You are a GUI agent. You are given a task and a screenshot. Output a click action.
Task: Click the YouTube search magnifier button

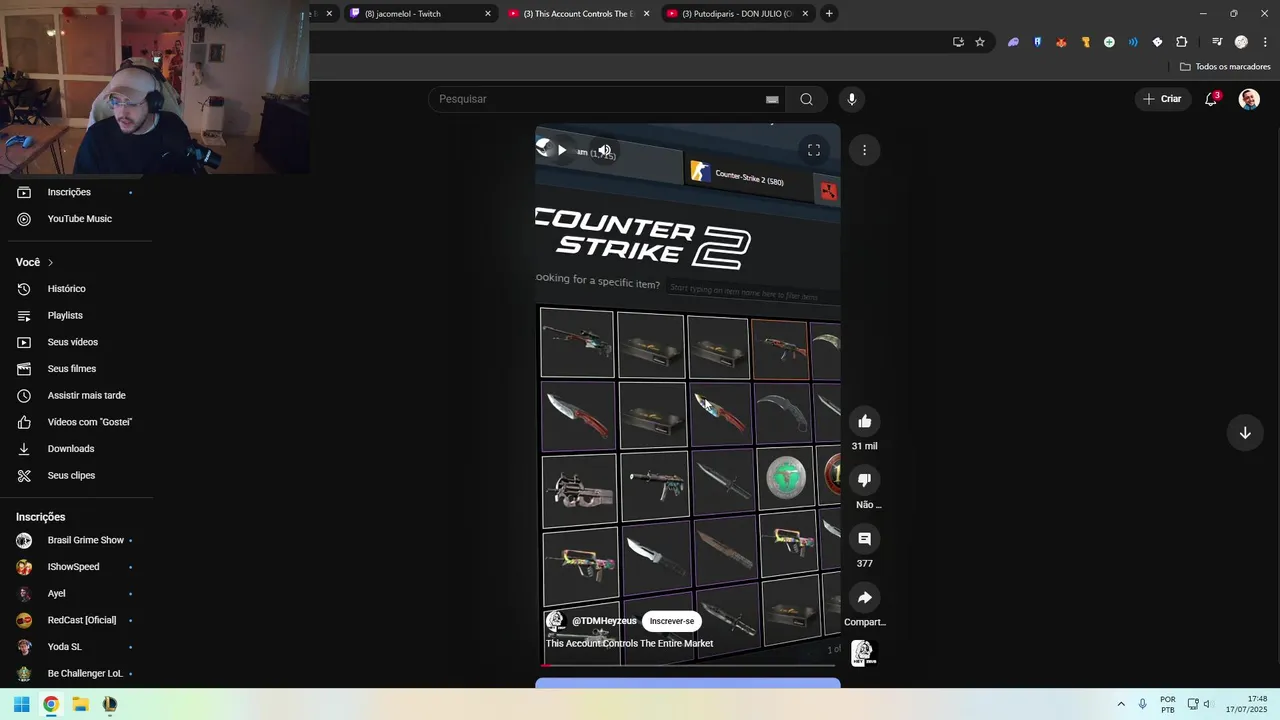pyautogui.click(x=806, y=99)
